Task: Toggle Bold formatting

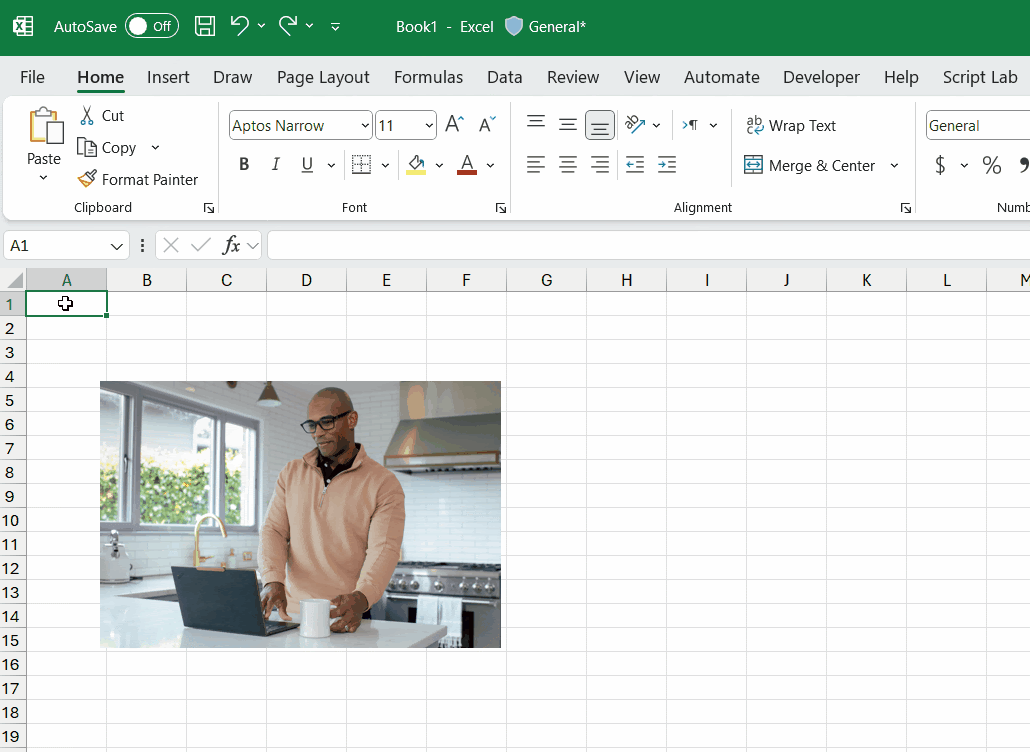Action: pos(244,165)
